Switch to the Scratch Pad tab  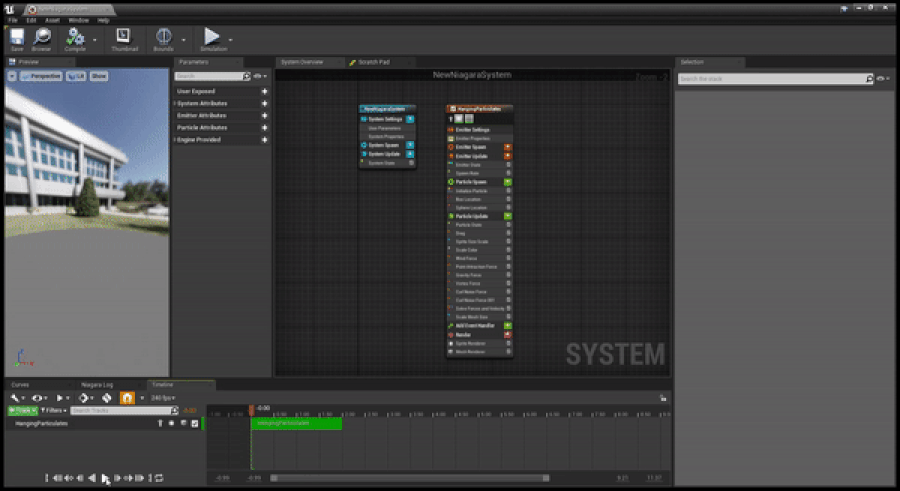pos(374,62)
